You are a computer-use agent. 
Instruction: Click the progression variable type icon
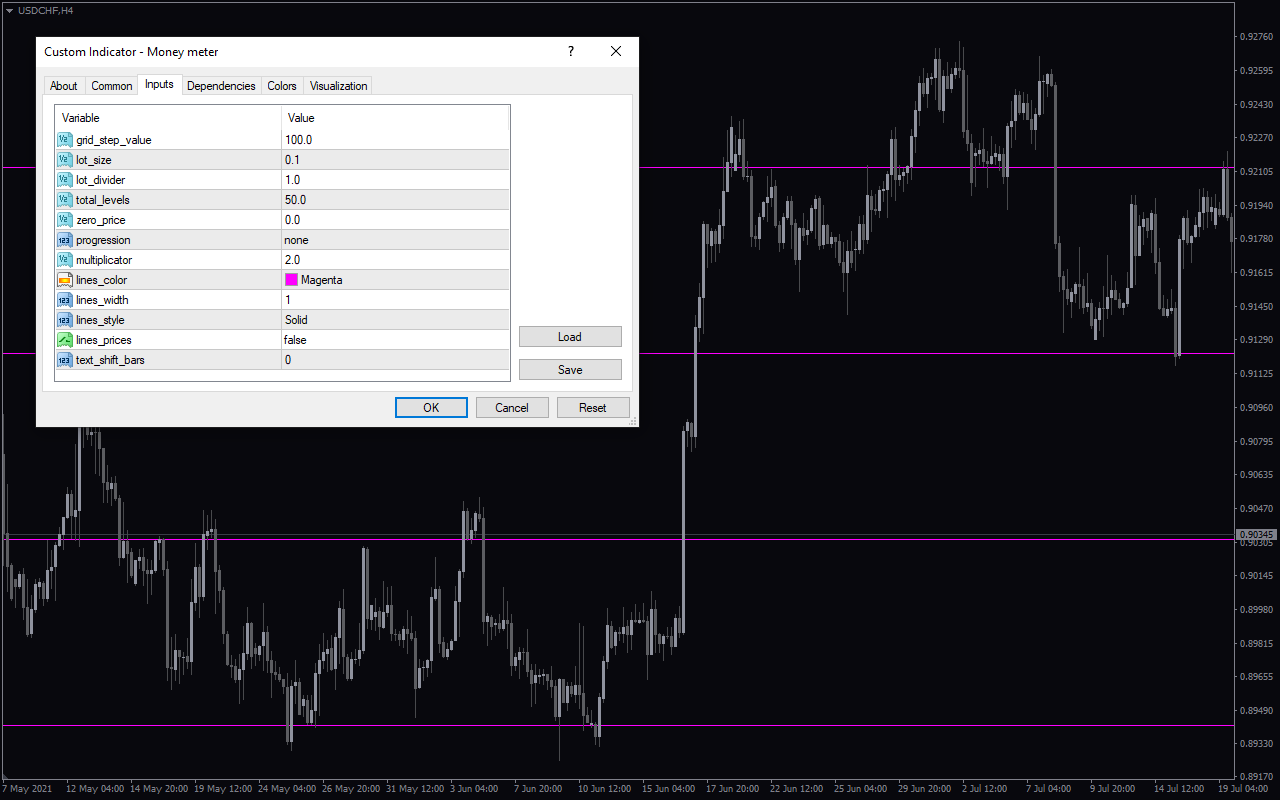[x=65, y=240]
